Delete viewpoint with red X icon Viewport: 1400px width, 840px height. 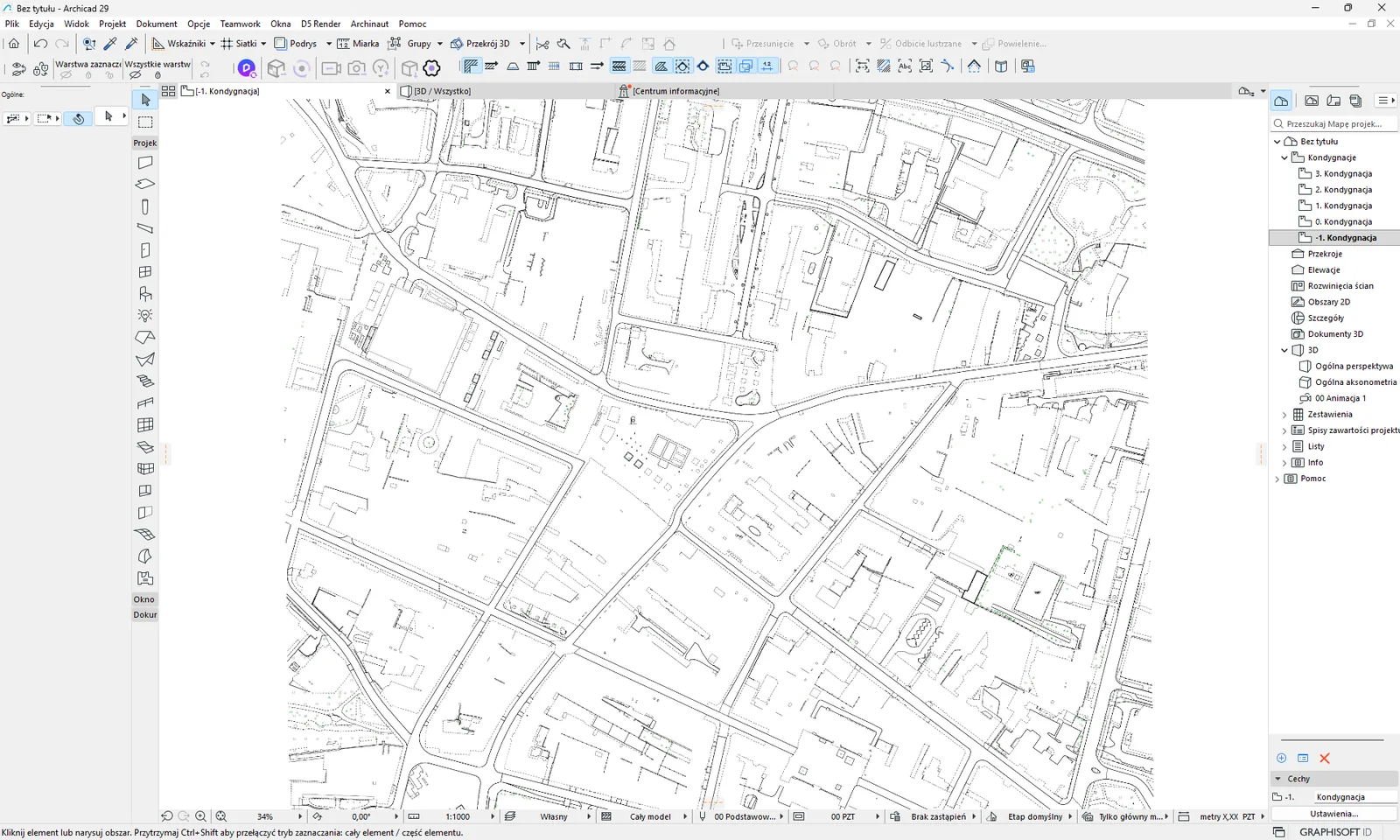[1325, 758]
